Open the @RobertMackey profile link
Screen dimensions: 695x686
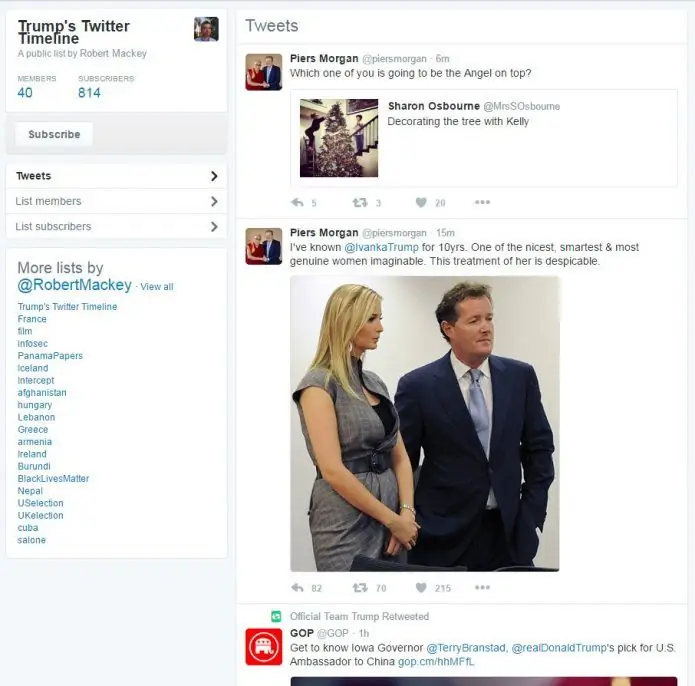pyautogui.click(x=74, y=285)
